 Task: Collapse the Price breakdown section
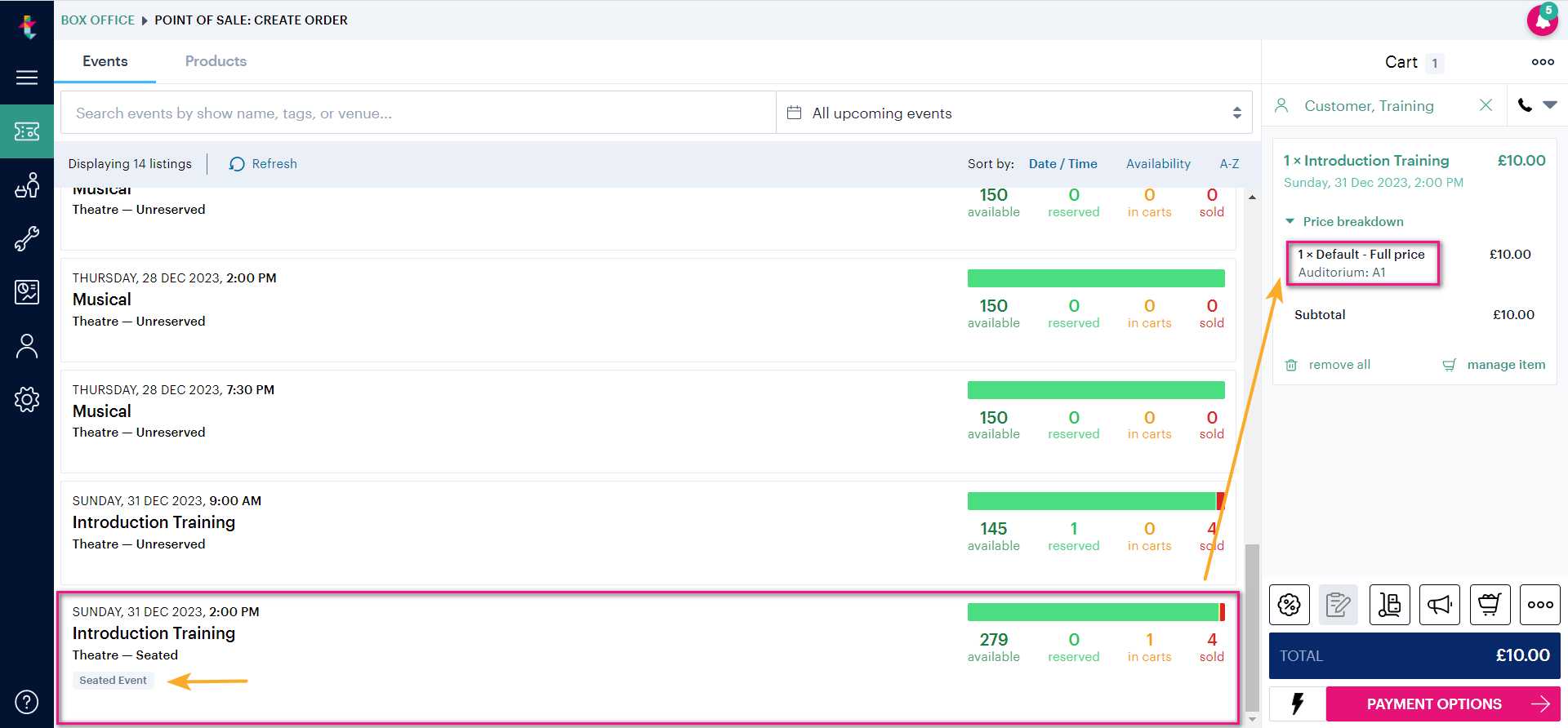pos(1344,222)
